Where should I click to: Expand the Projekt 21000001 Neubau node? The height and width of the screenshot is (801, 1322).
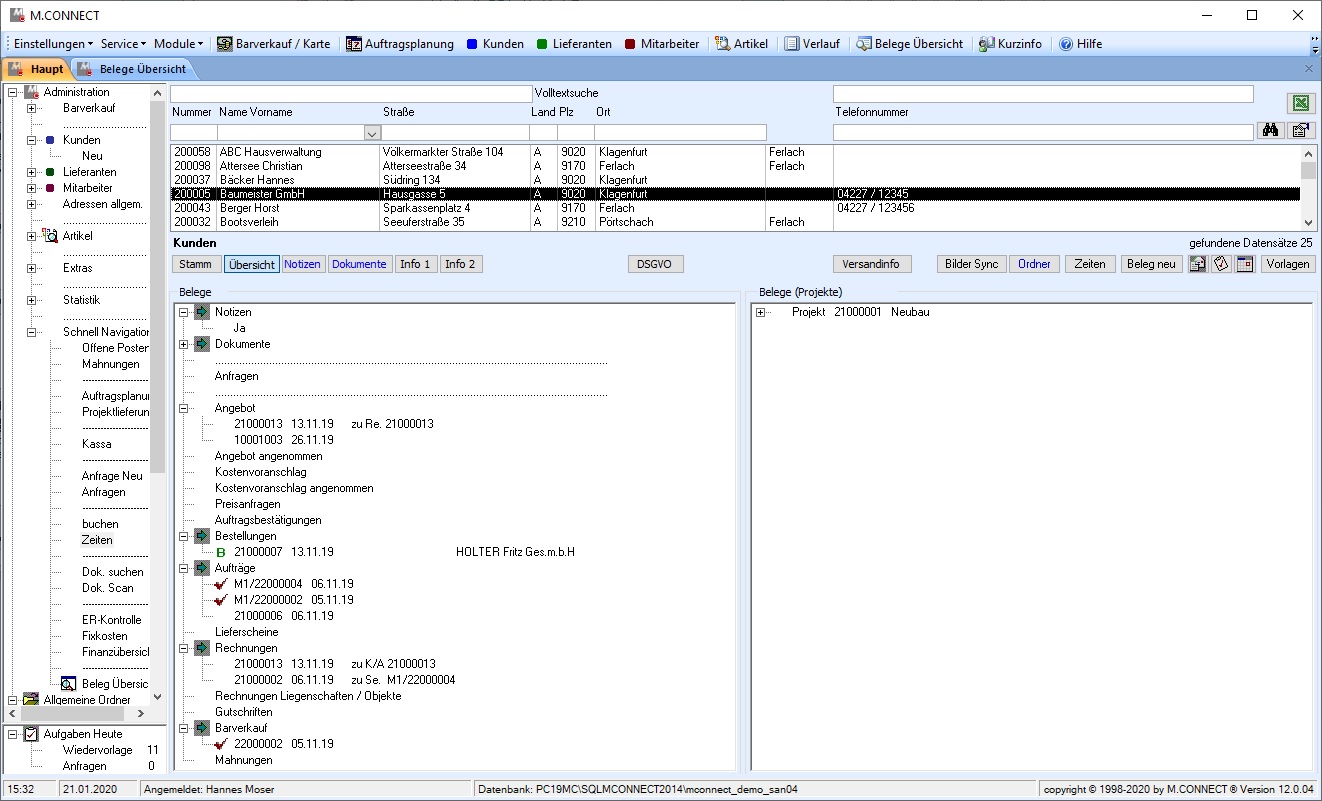tap(761, 312)
